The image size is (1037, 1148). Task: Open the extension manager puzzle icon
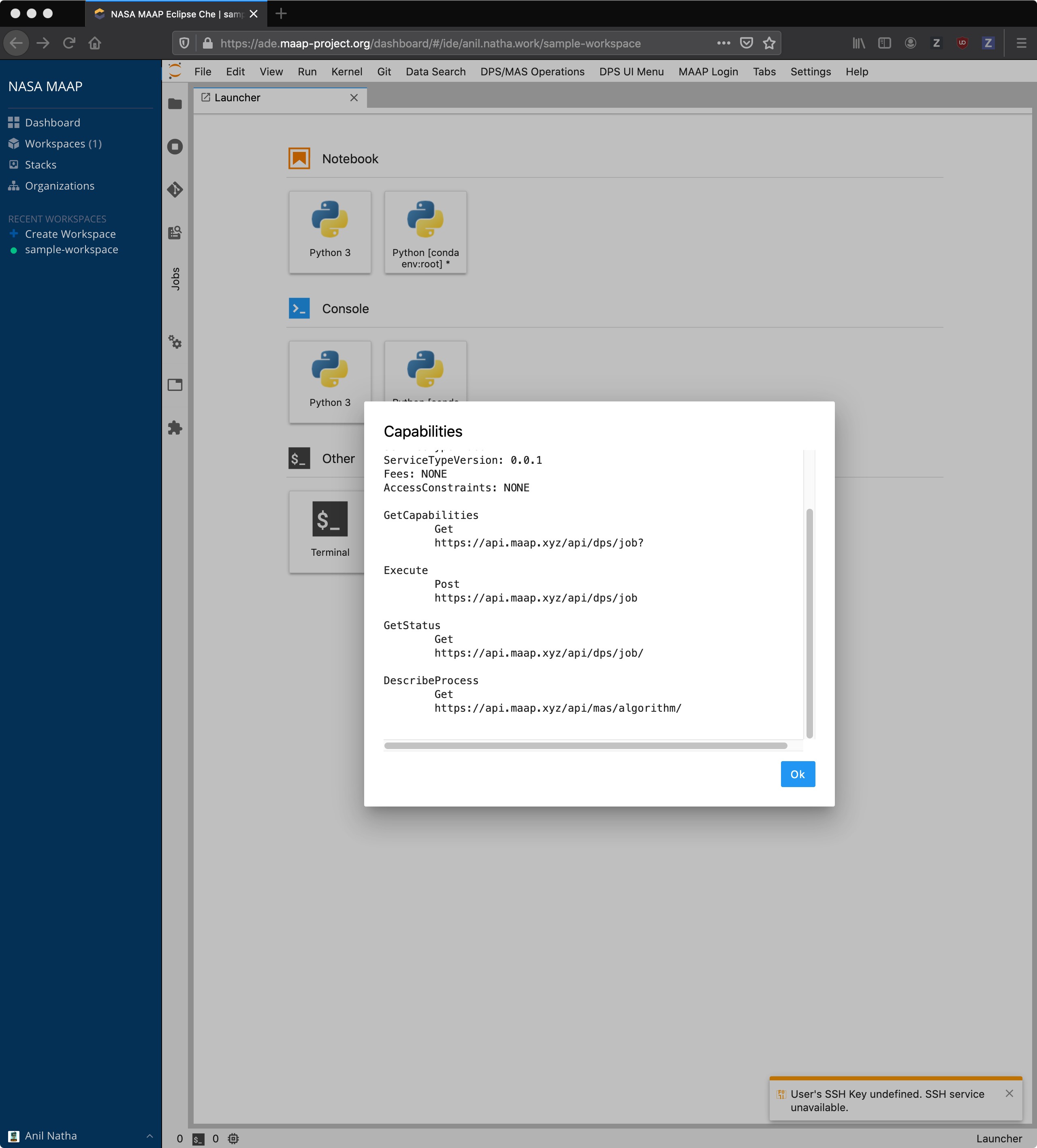click(x=175, y=428)
